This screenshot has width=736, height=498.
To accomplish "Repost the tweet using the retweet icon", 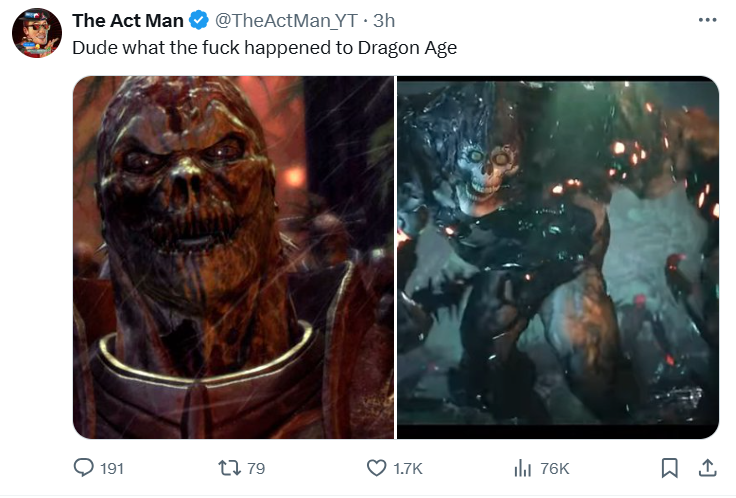I will click(229, 467).
